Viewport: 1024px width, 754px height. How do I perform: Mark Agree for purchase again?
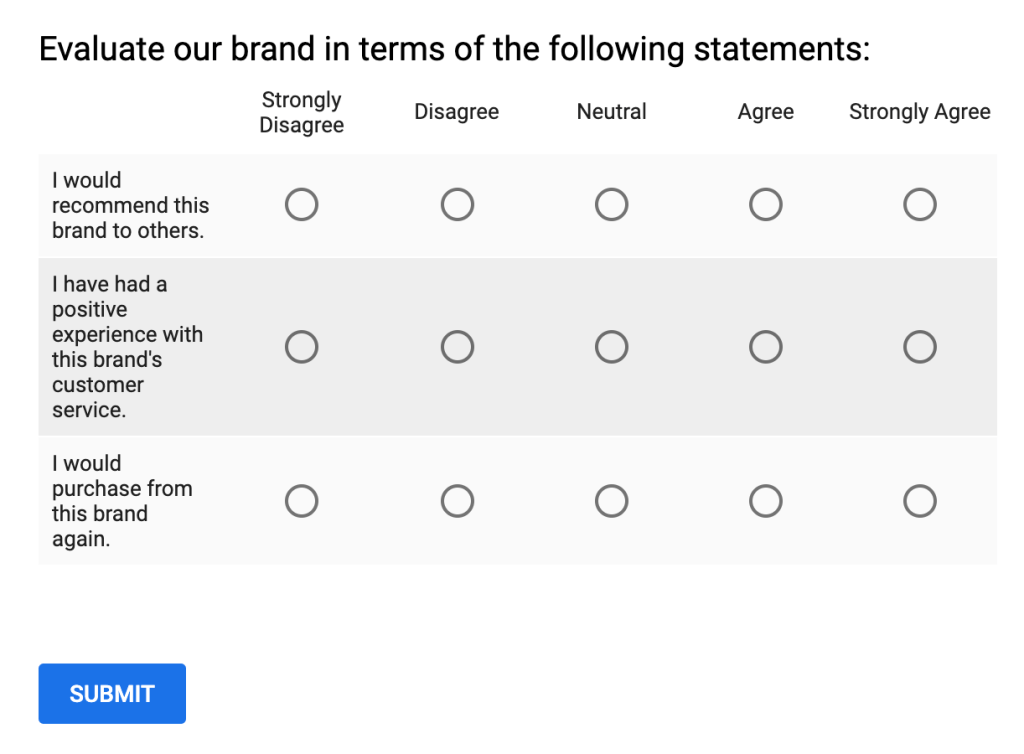point(766,501)
